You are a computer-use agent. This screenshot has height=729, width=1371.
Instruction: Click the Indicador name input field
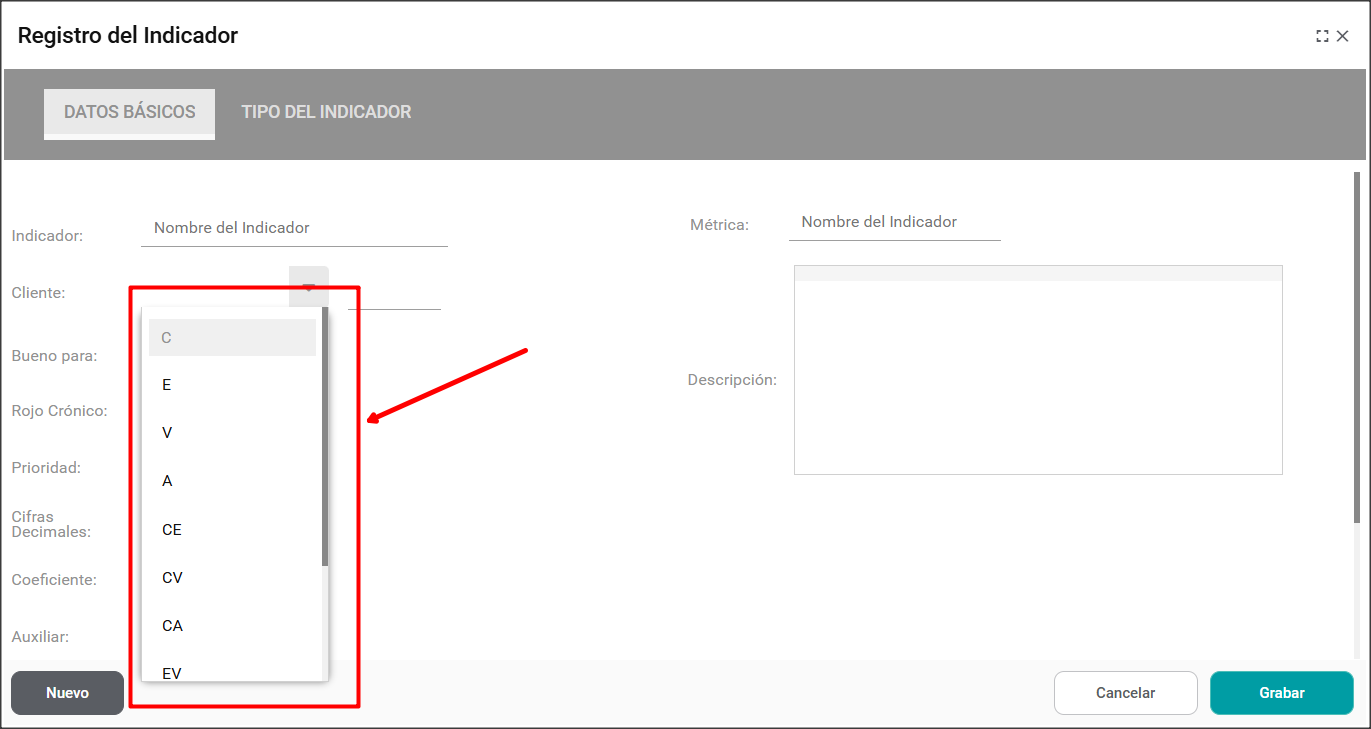pyautogui.click(x=294, y=228)
